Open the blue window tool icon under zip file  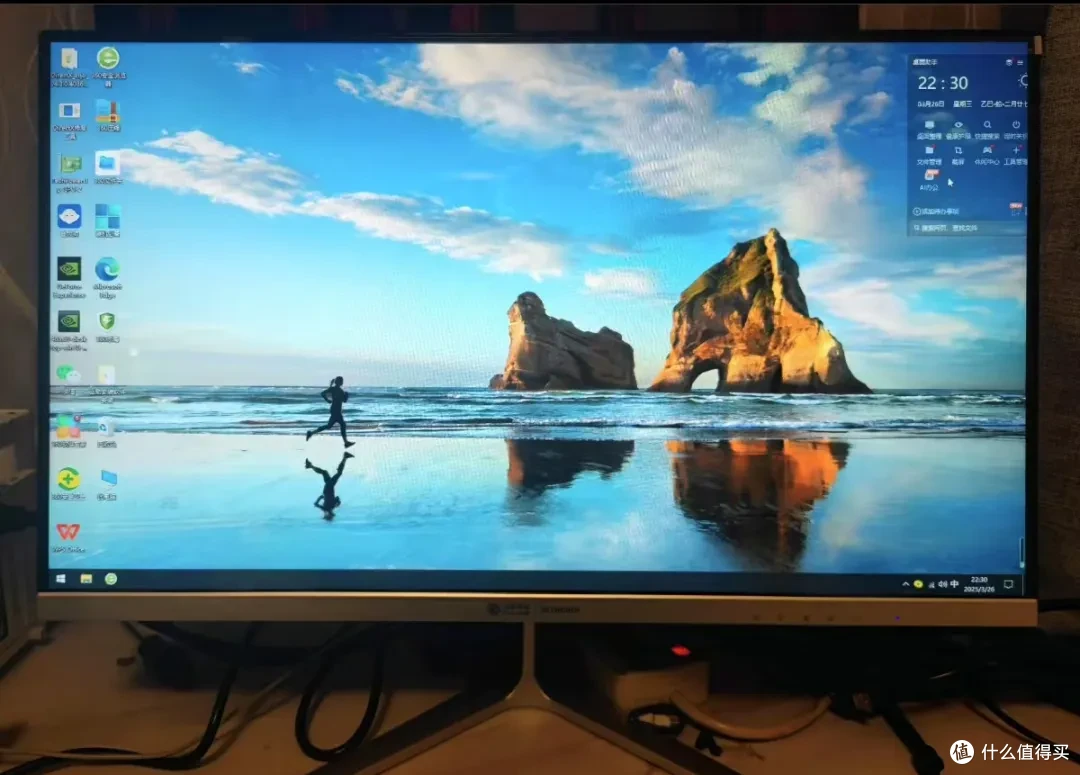click(70, 120)
